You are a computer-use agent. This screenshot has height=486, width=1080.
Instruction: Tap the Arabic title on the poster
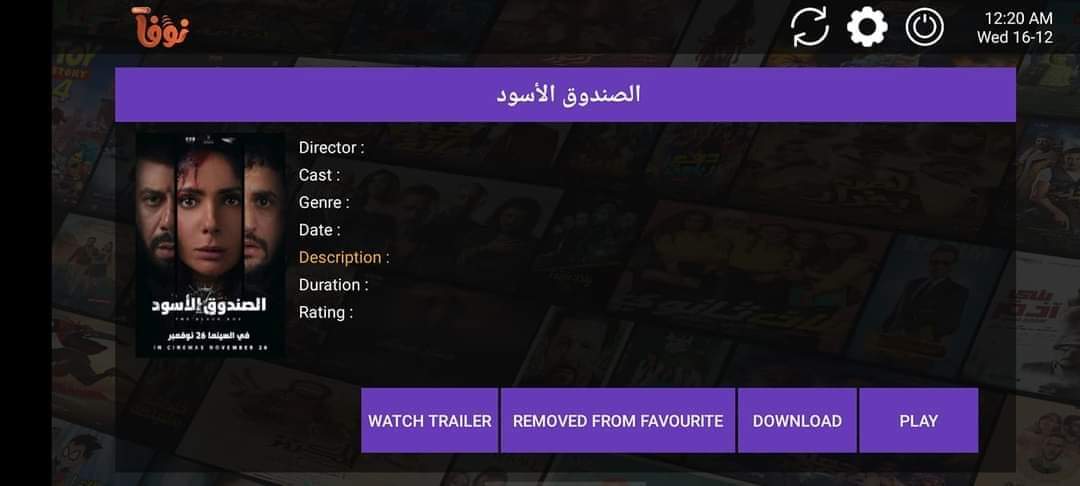[209, 305]
